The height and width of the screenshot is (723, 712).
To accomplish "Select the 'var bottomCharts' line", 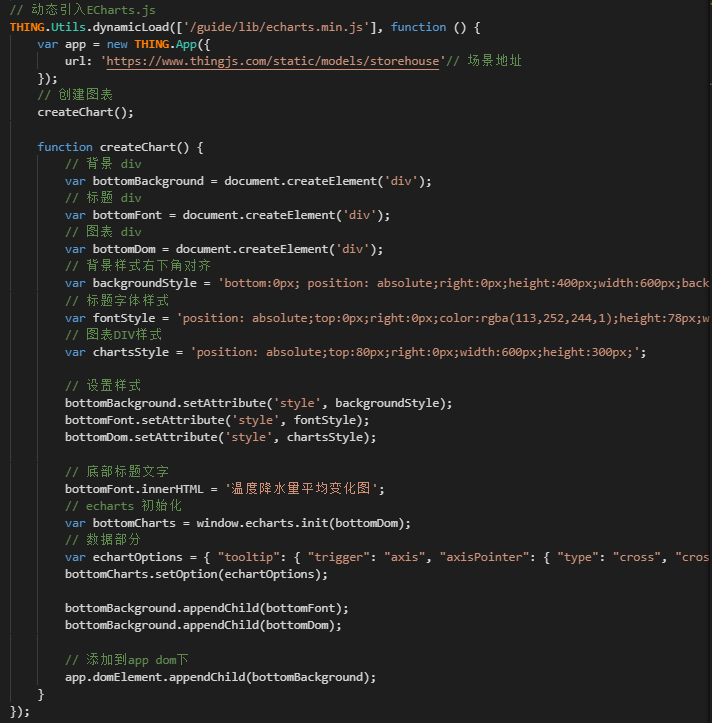I will coord(238,523).
